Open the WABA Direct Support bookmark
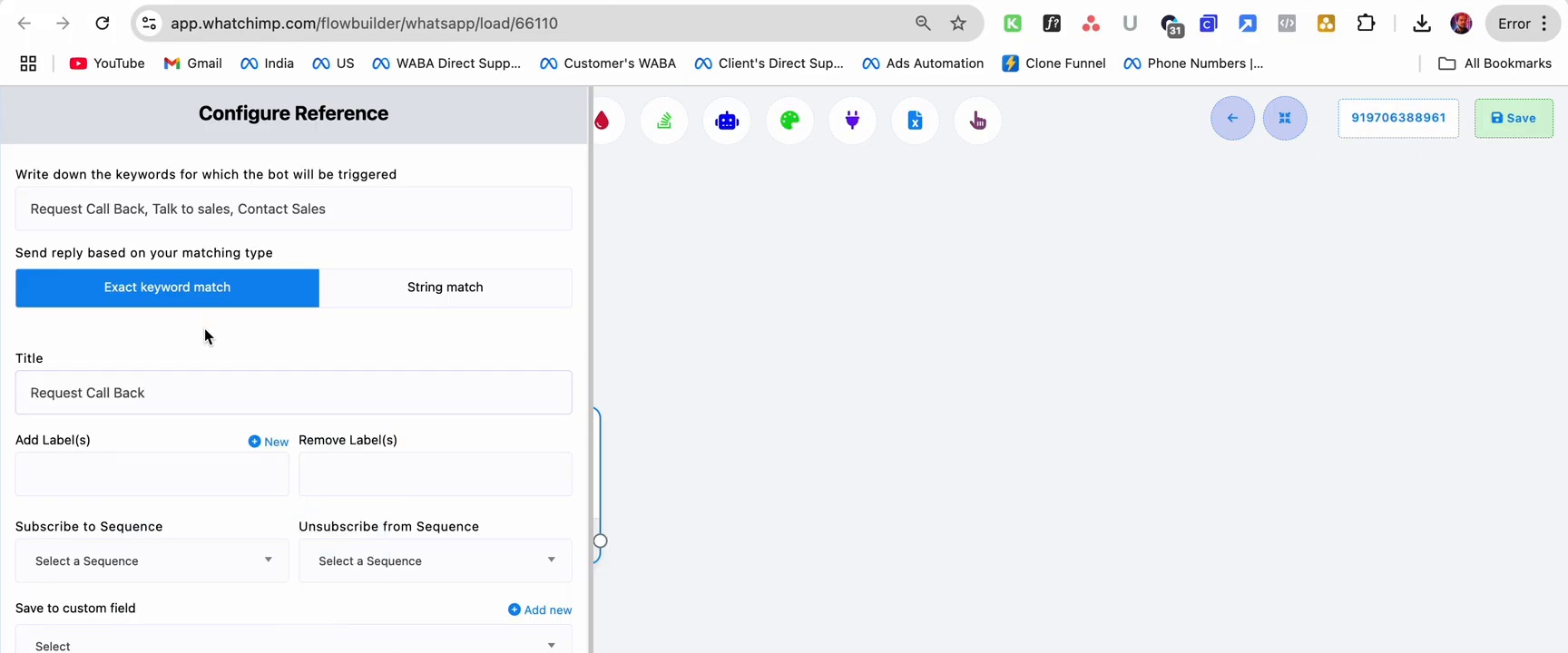 [446, 63]
